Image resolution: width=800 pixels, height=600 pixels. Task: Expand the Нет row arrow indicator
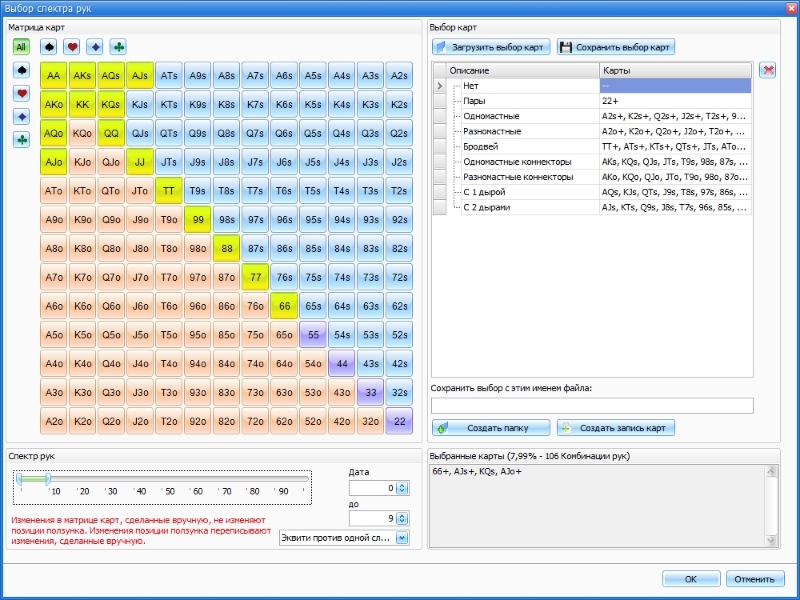(x=440, y=86)
